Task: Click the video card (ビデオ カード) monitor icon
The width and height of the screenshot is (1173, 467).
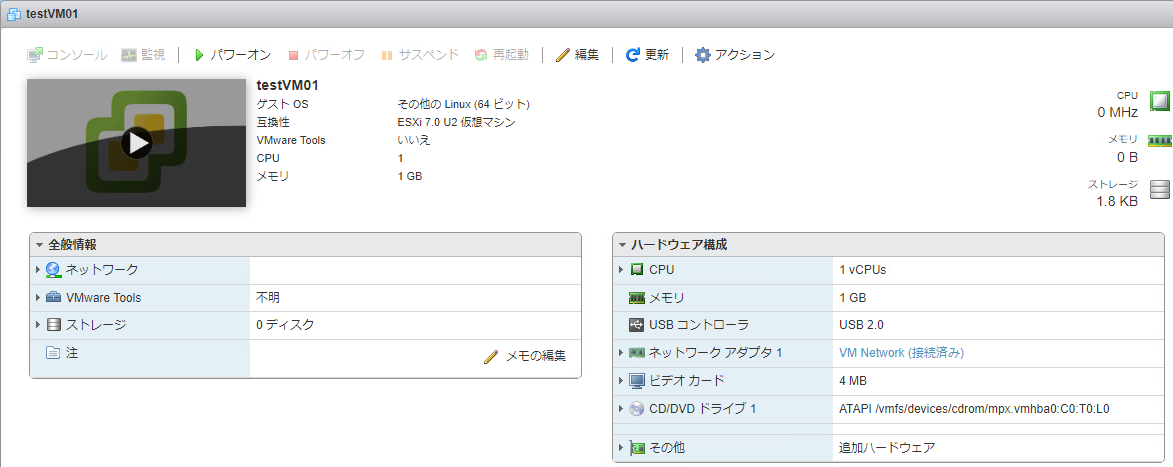Action: 637,381
